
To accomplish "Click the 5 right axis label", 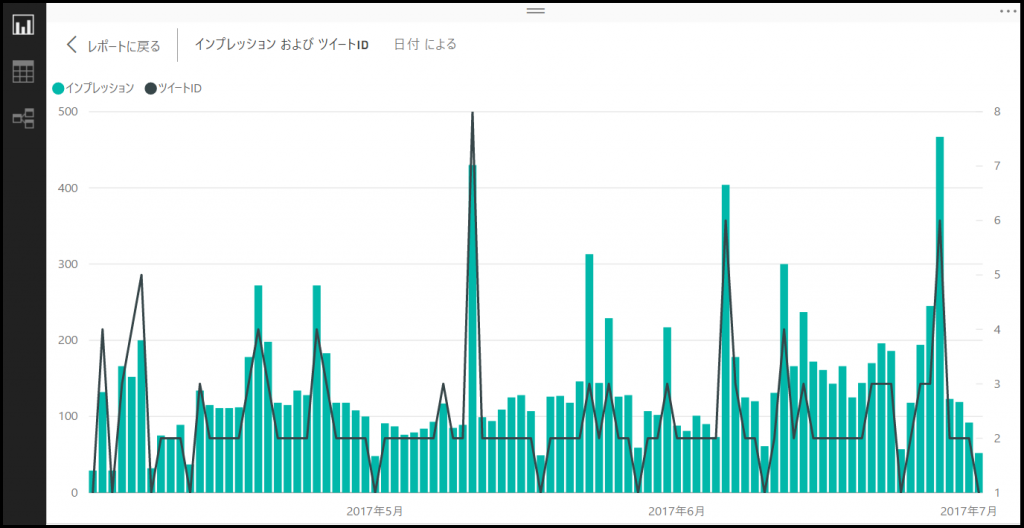I will click(997, 275).
